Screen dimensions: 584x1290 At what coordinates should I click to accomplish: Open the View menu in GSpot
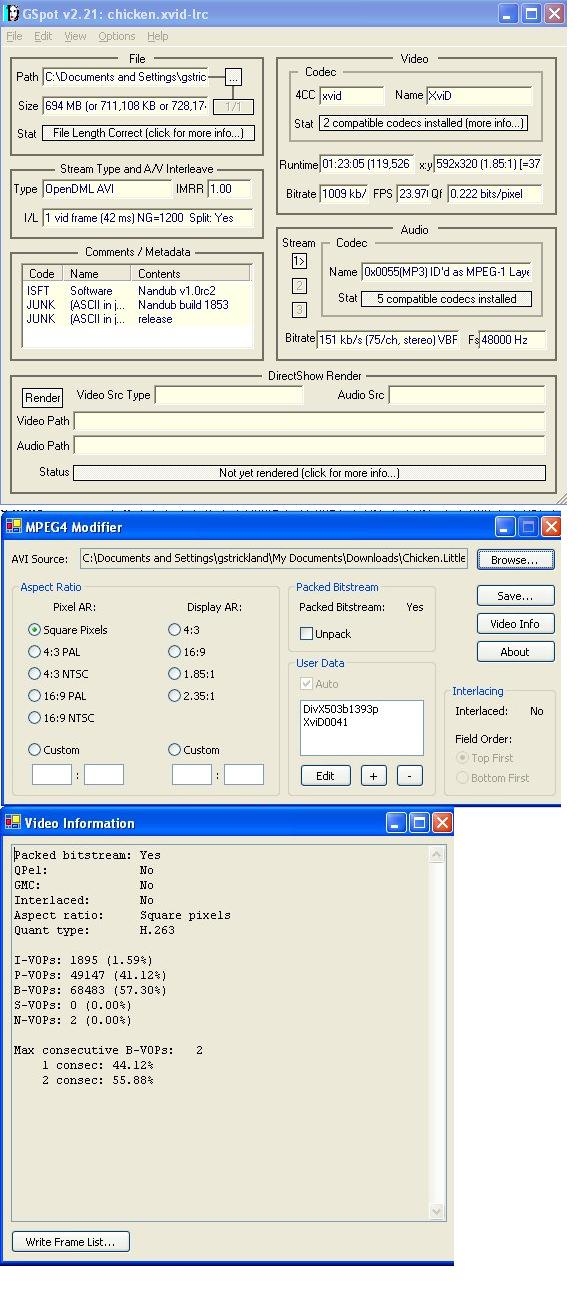click(x=75, y=36)
